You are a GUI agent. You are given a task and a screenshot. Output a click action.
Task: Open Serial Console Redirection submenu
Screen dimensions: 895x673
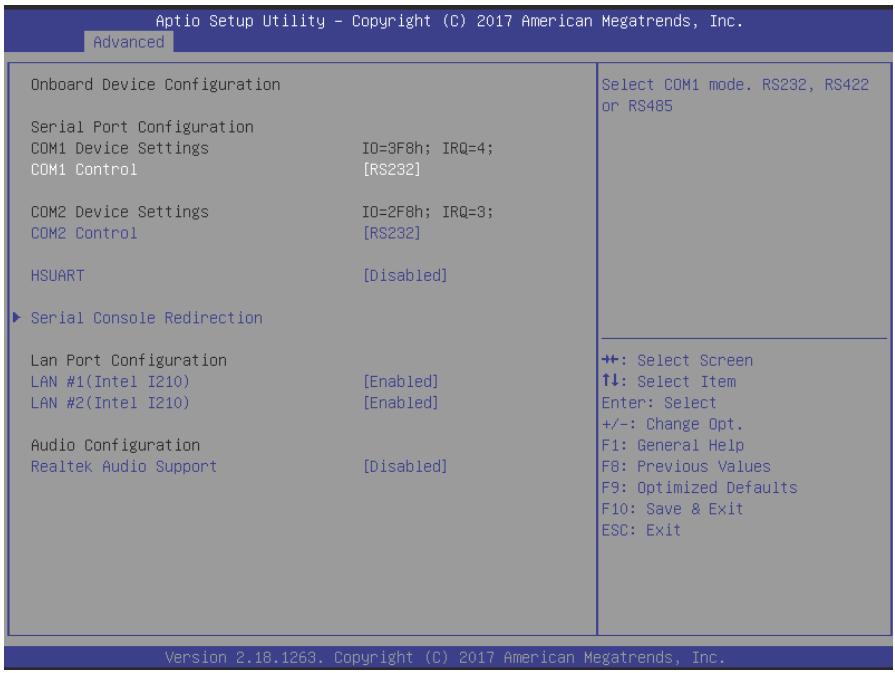147,318
